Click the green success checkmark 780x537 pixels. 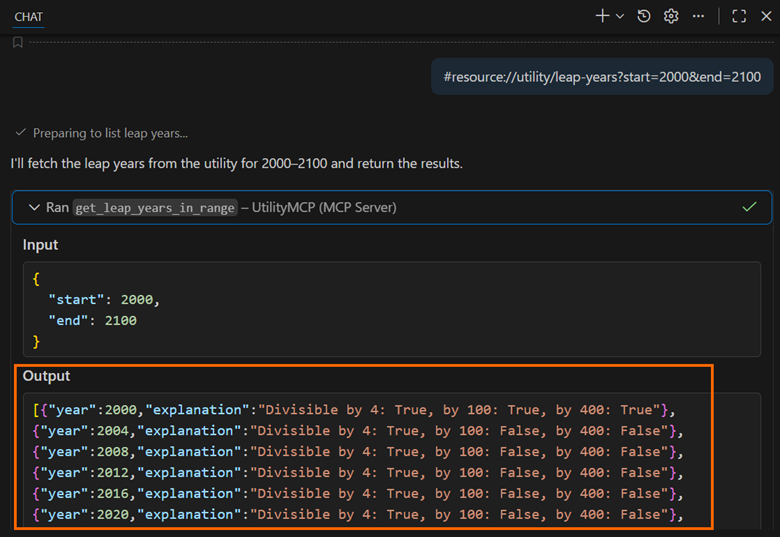(749, 207)
